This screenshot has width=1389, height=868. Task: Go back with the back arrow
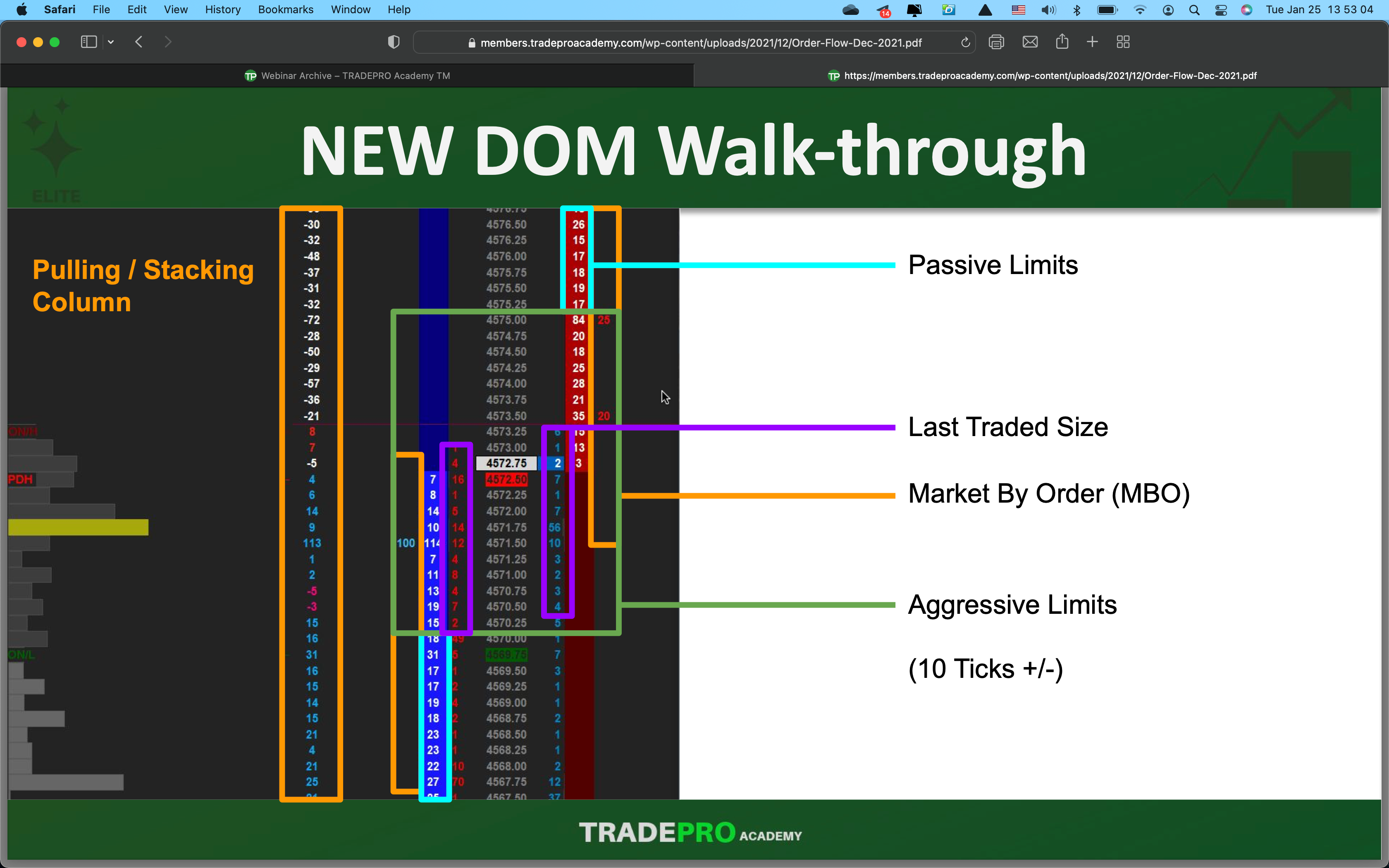[x=138, y=42]
